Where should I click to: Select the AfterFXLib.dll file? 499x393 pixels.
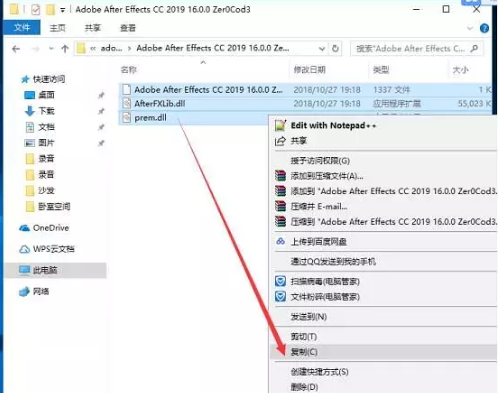coord(305,104)
